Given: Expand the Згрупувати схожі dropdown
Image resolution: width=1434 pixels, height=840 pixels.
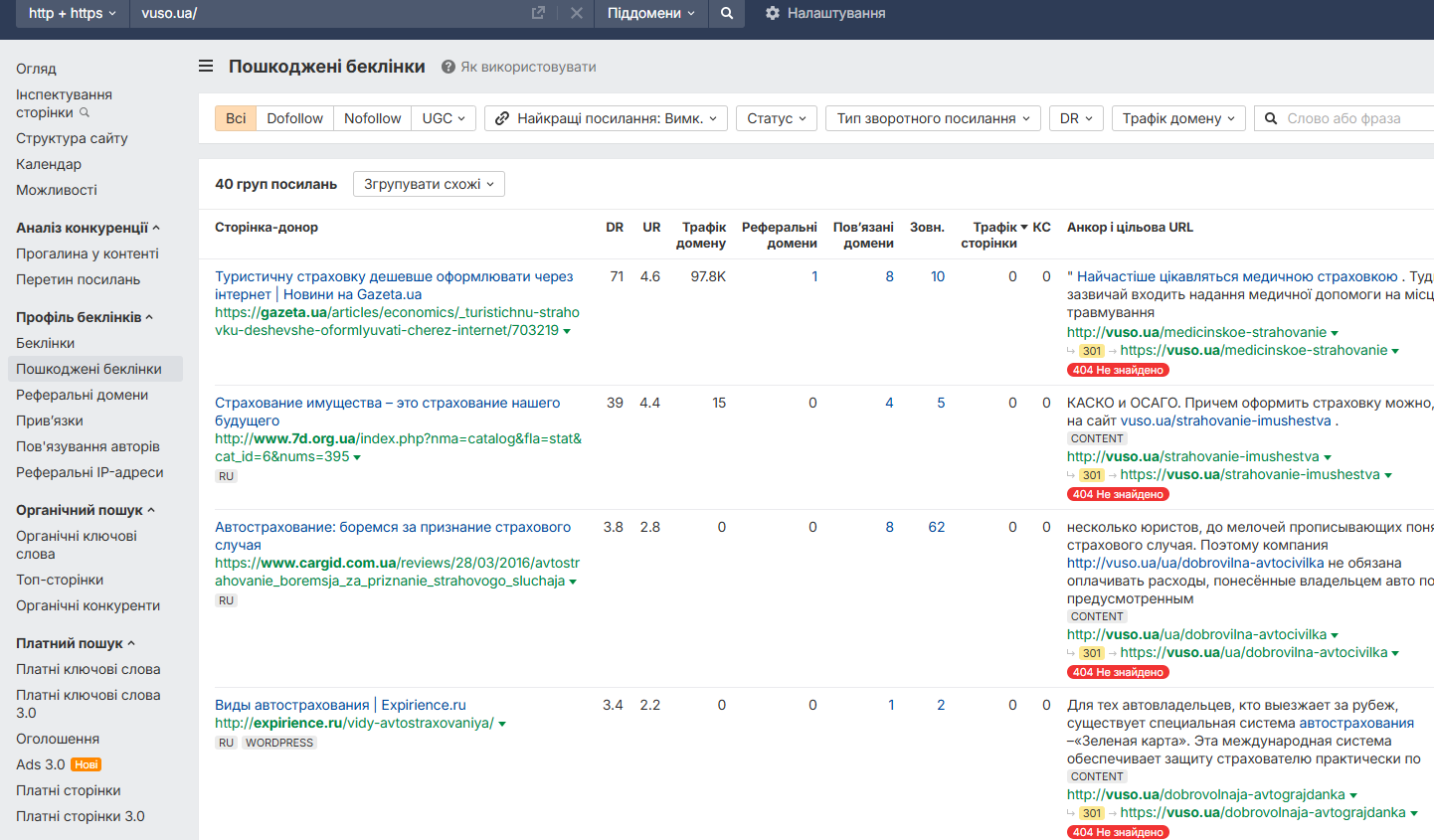Looking at the screenshot, I should point(429,184).
